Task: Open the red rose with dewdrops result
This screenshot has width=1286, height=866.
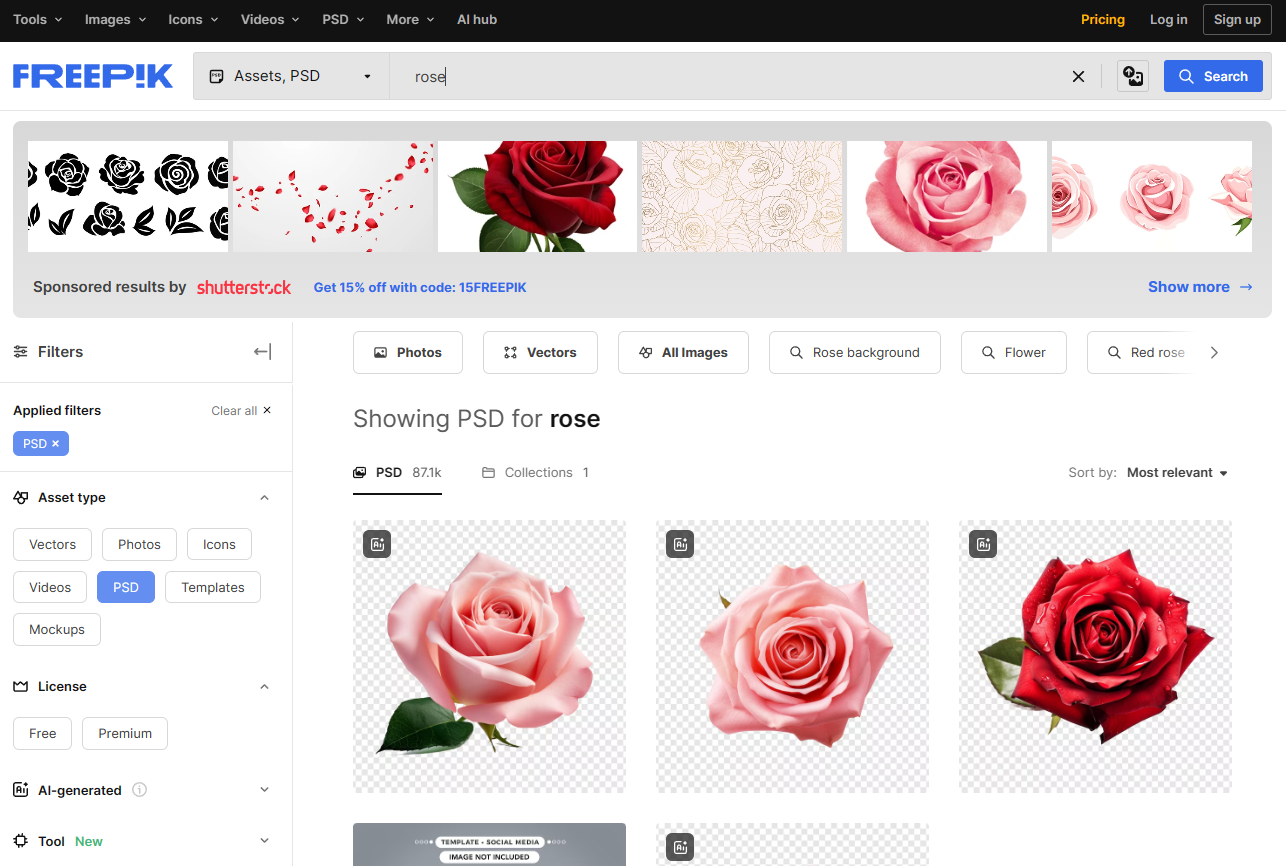Action: tap(1095, 656)
